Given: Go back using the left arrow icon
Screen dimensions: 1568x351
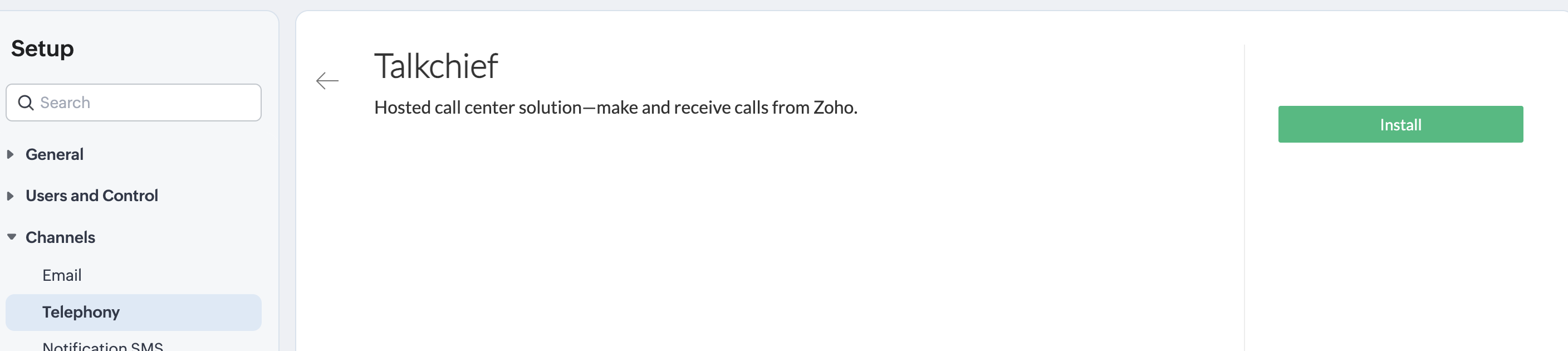Looking at the screenshot, I should click(327, 80).
